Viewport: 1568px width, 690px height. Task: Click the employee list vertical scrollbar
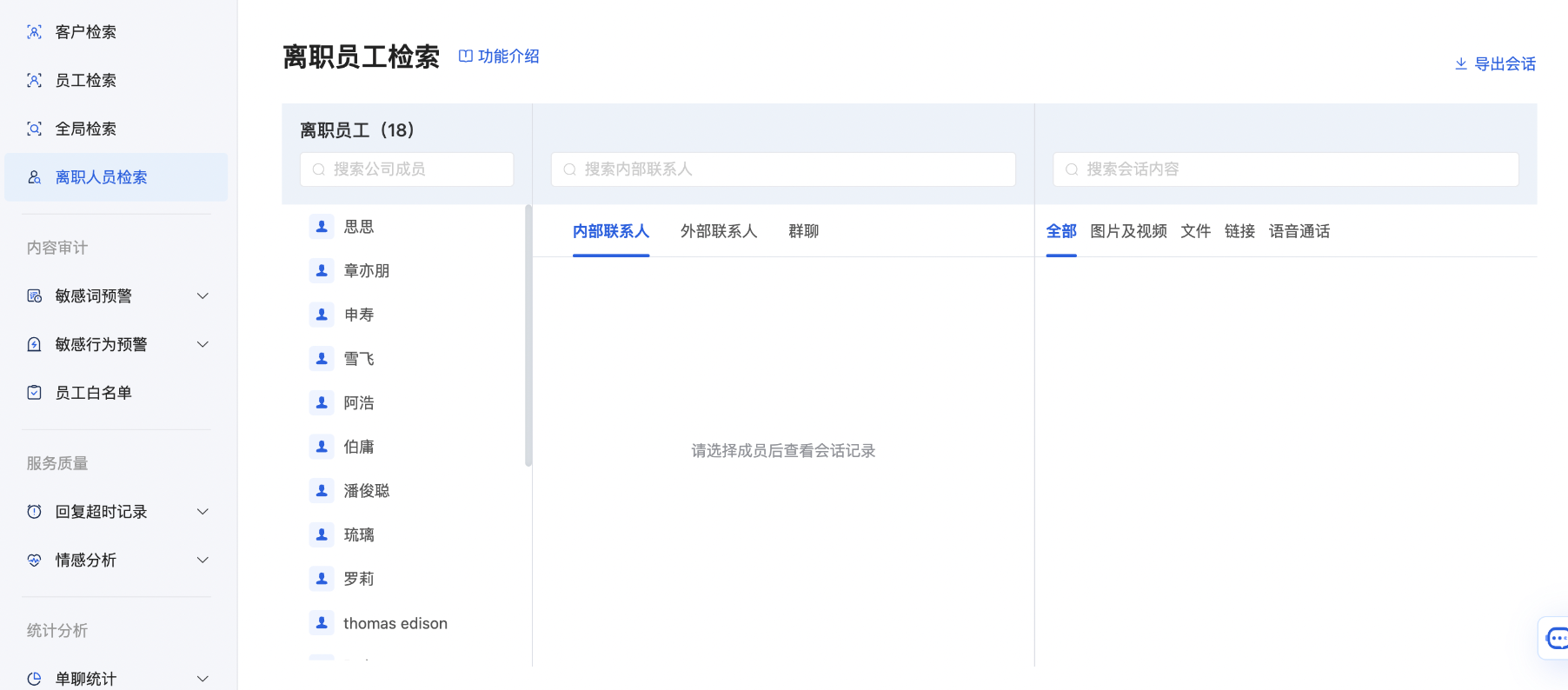tap(528, 335)
